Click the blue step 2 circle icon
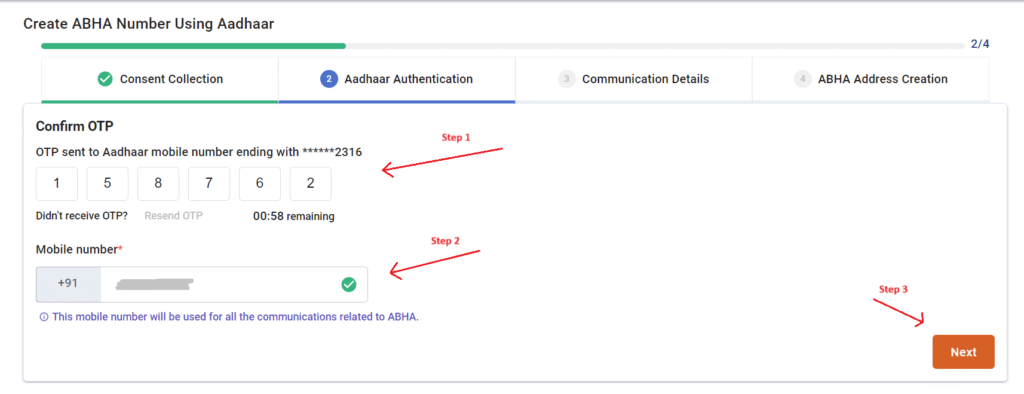The image size is (1024, 394). coord(328,79)
